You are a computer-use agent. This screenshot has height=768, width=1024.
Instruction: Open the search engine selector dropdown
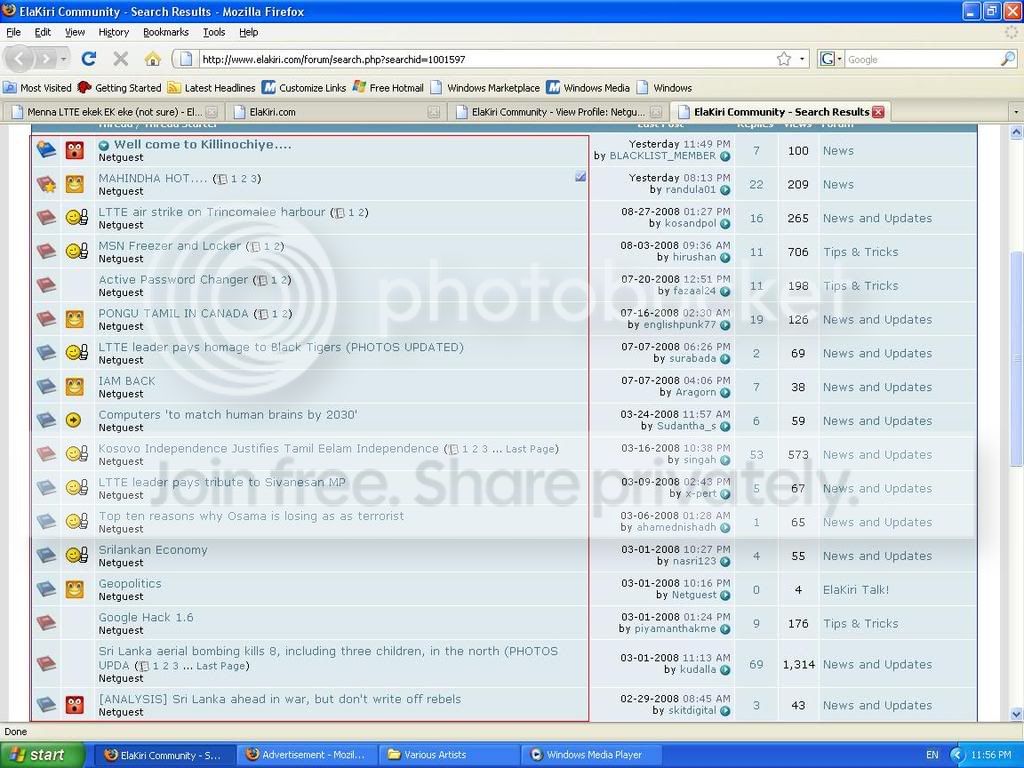[x=830, y=59]
